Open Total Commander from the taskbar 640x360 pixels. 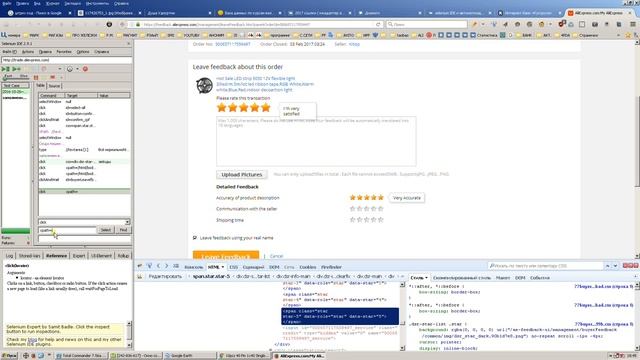(80, 356)
